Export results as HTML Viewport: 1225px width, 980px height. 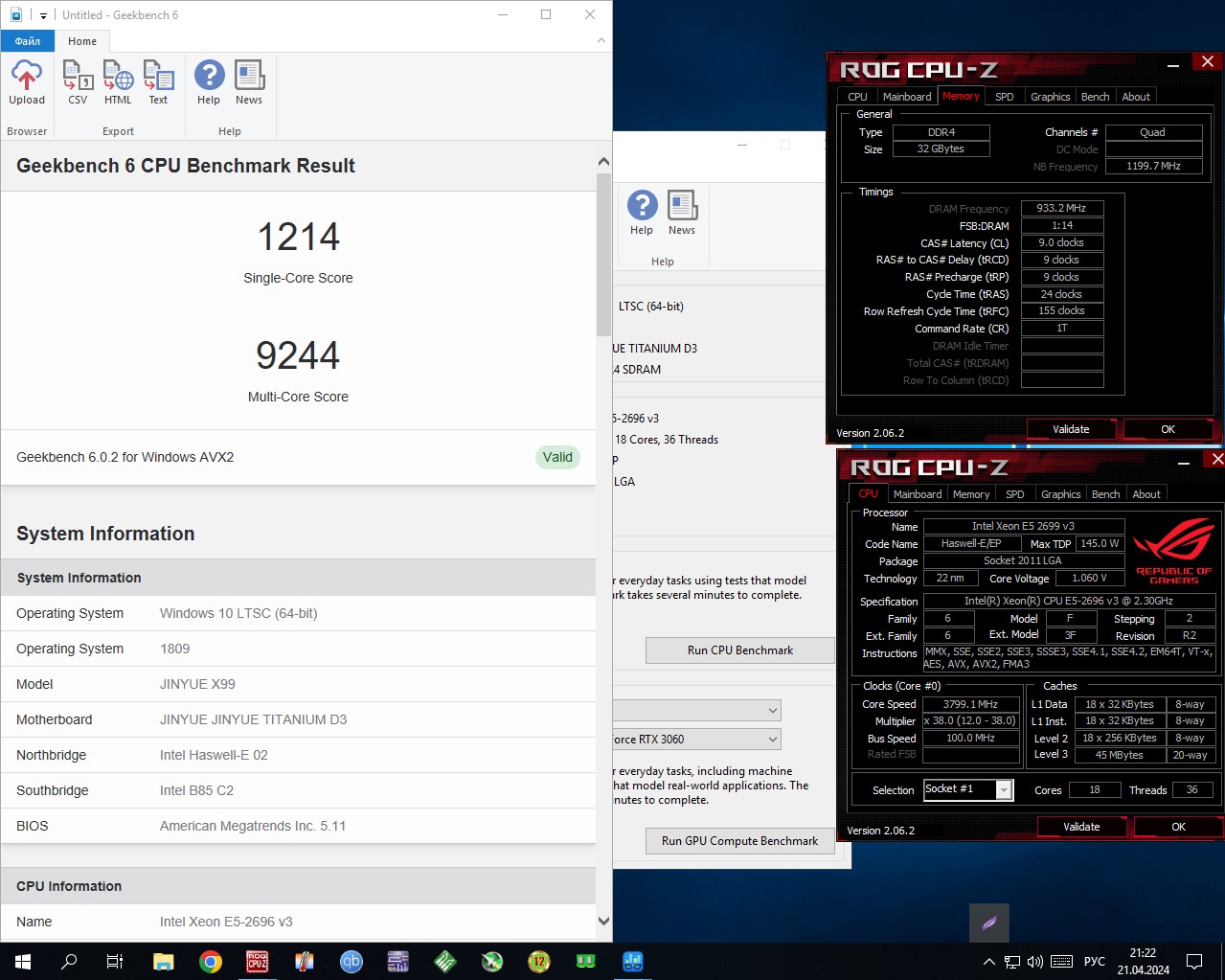(x=118, y=82)
